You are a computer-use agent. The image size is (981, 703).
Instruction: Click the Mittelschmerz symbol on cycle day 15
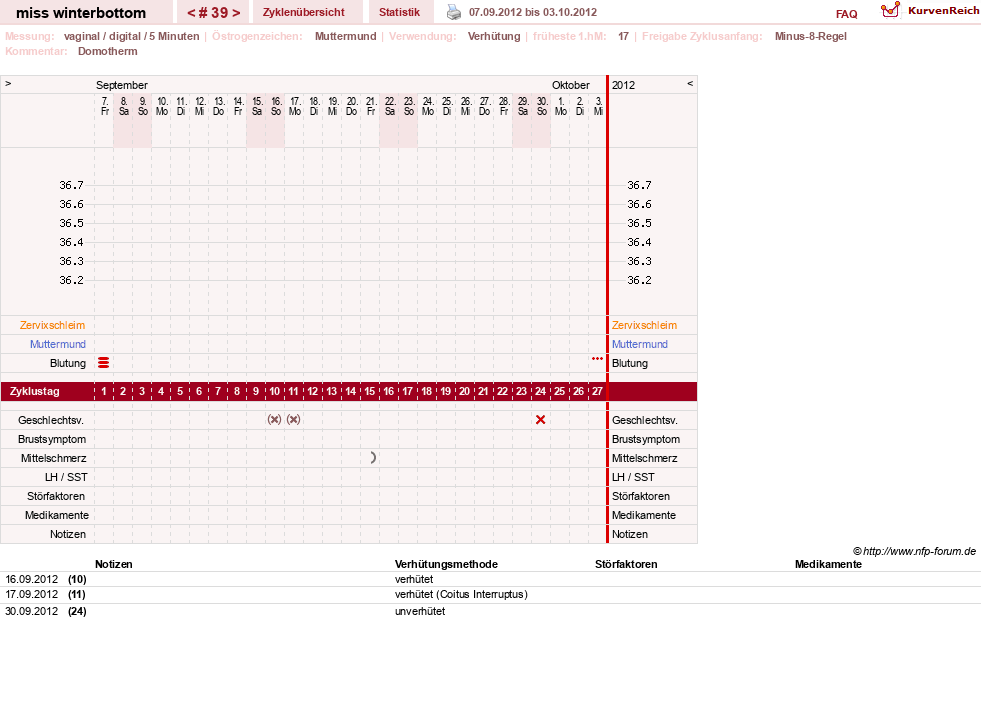tap(373, 458)
